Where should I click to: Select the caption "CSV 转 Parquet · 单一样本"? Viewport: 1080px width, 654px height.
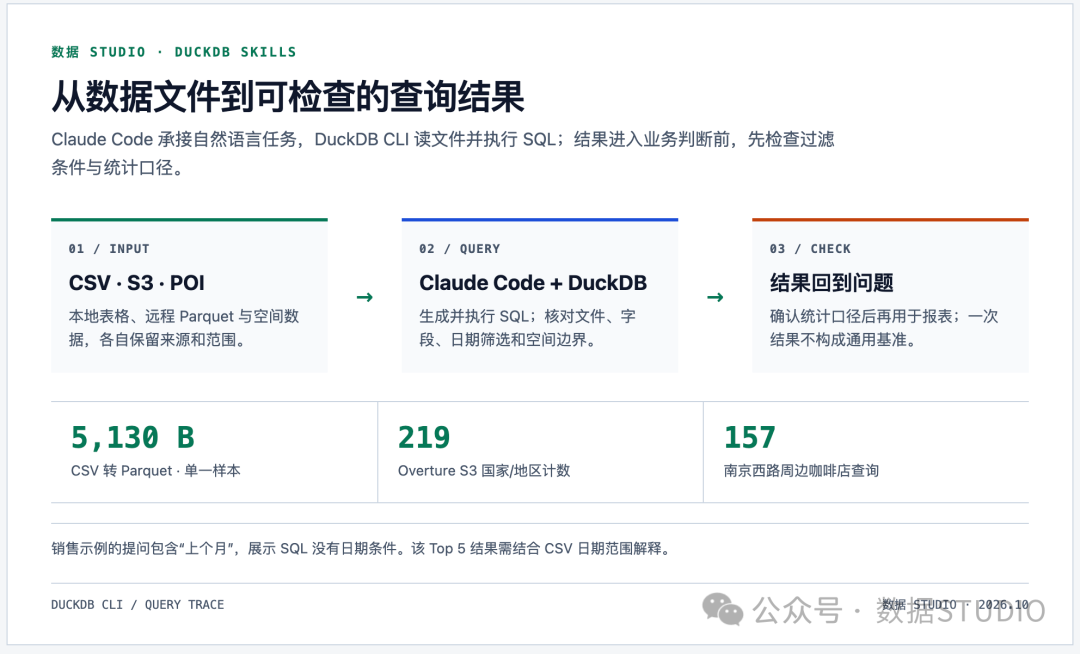156,471
